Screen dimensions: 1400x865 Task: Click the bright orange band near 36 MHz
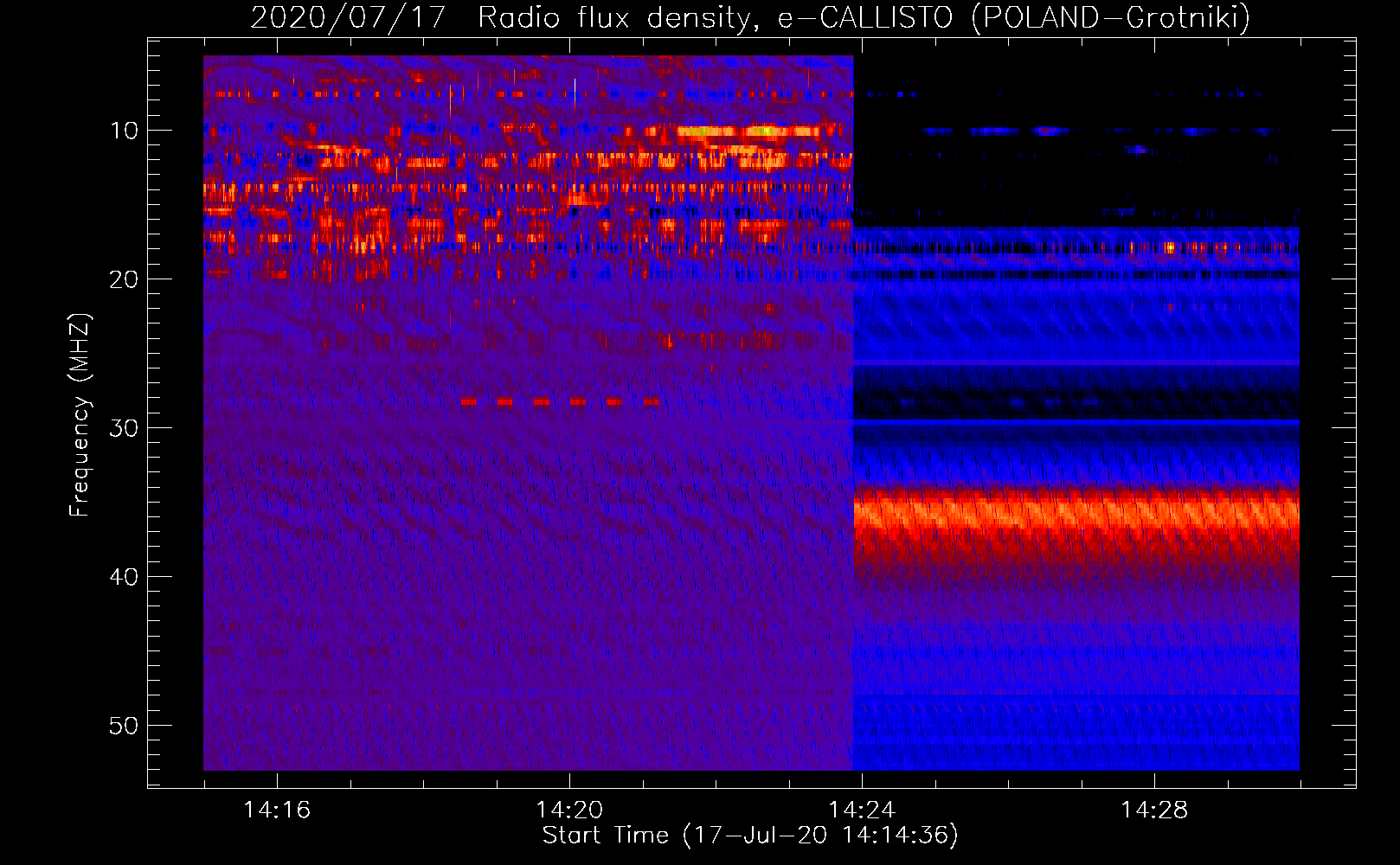click(1076, 515)
